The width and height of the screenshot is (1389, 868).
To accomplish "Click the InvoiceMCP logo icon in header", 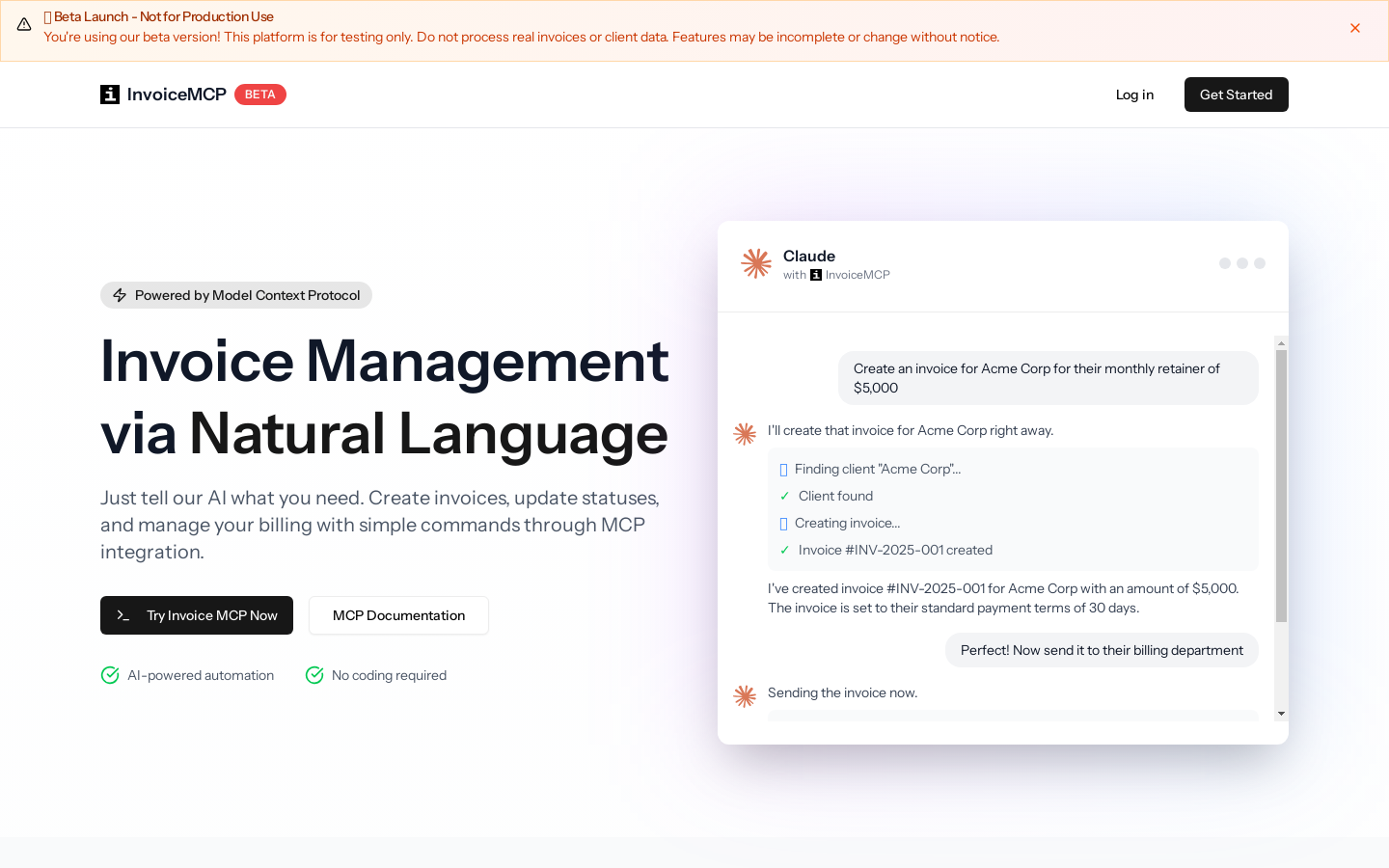I will coord(110,95).
